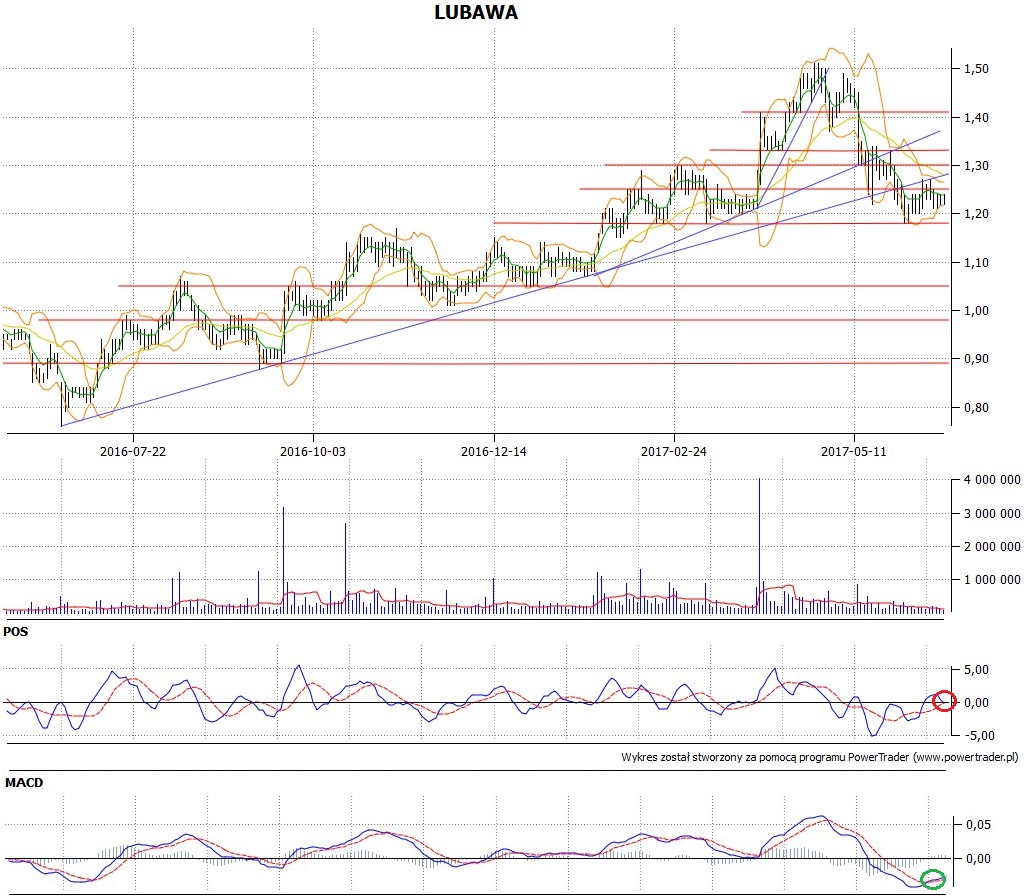Click the 1,20 price axis label
This screenshot has height=896, width=1024.
(x=976, y=214)
